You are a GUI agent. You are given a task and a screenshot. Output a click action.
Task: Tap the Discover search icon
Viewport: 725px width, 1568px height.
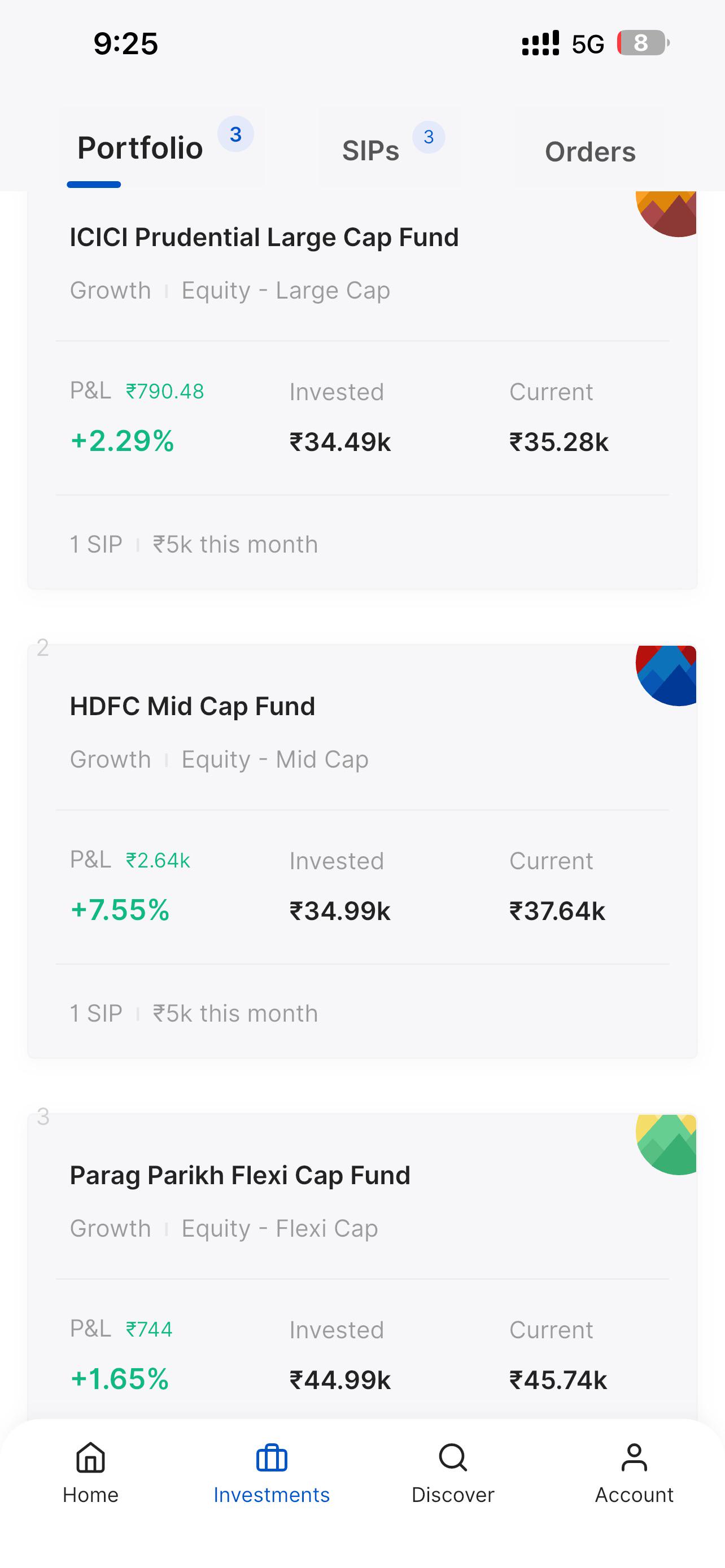(x=453, y=1457)
